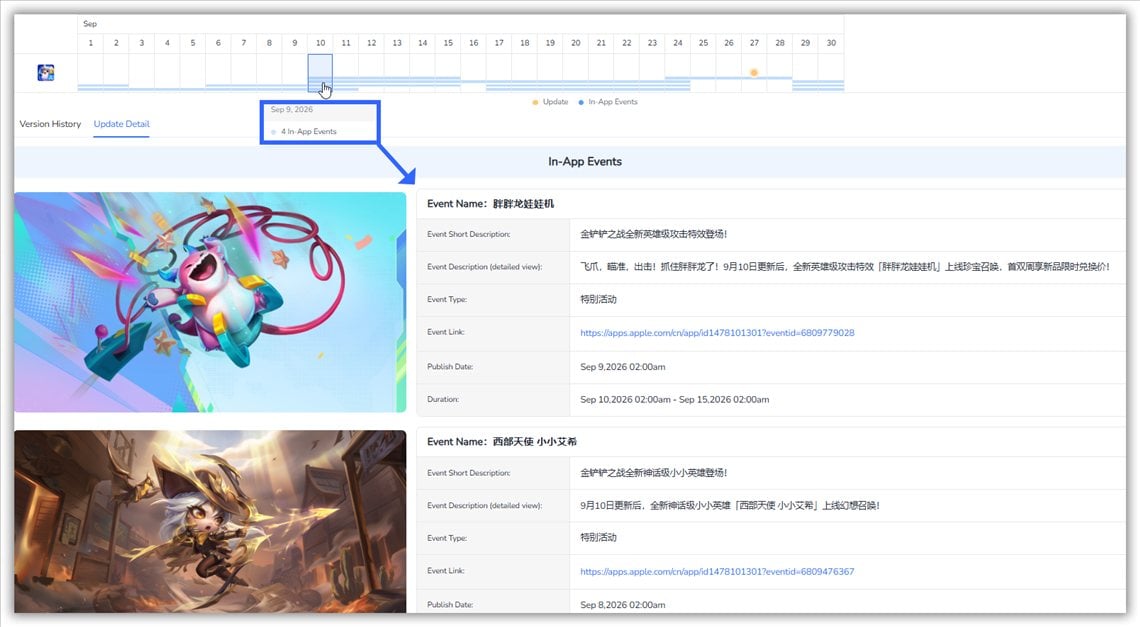Open the western angel event artwork thumbnail

pyautogui.click(x=210, y=521)
